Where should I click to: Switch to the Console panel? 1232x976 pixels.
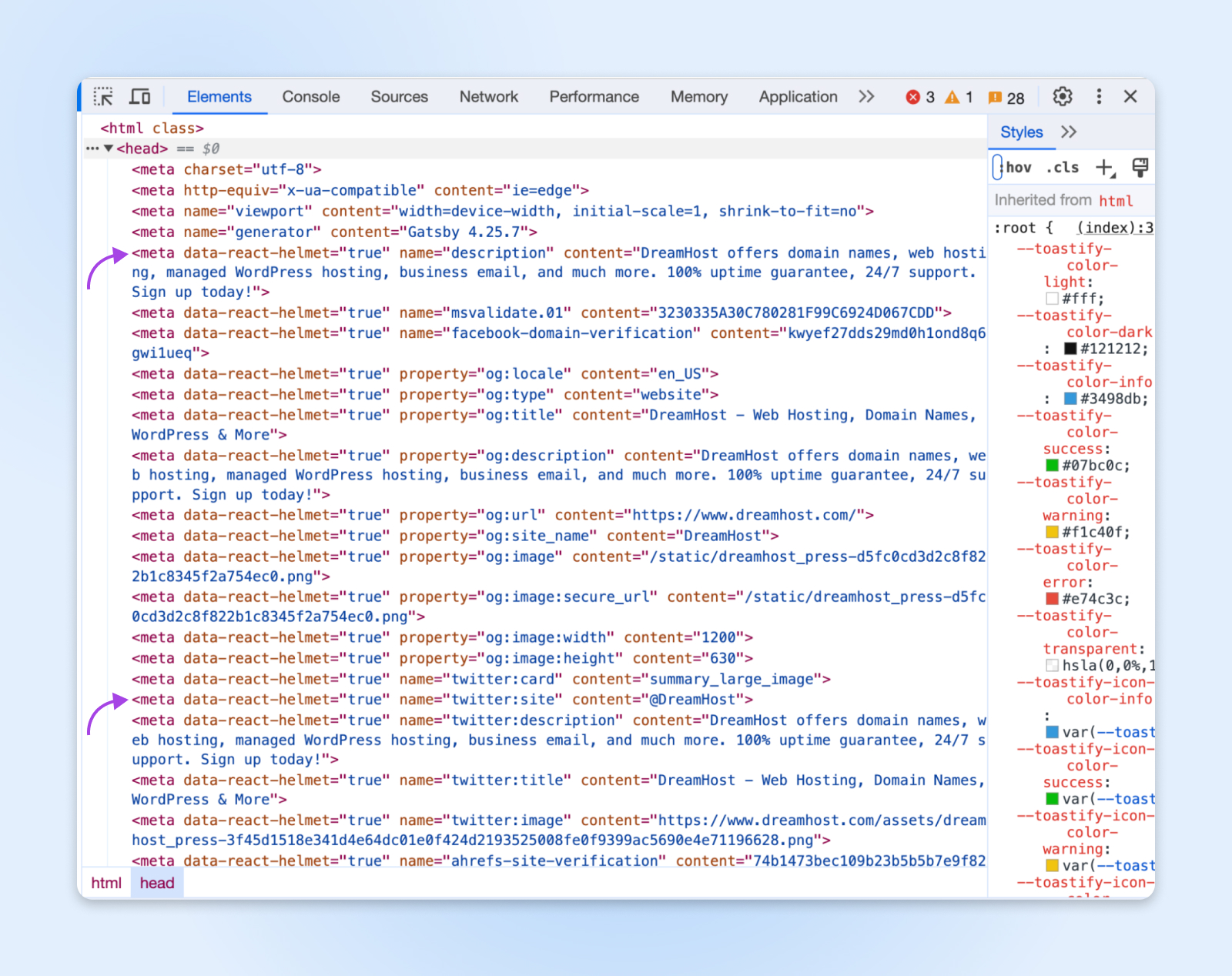point(310,96)
